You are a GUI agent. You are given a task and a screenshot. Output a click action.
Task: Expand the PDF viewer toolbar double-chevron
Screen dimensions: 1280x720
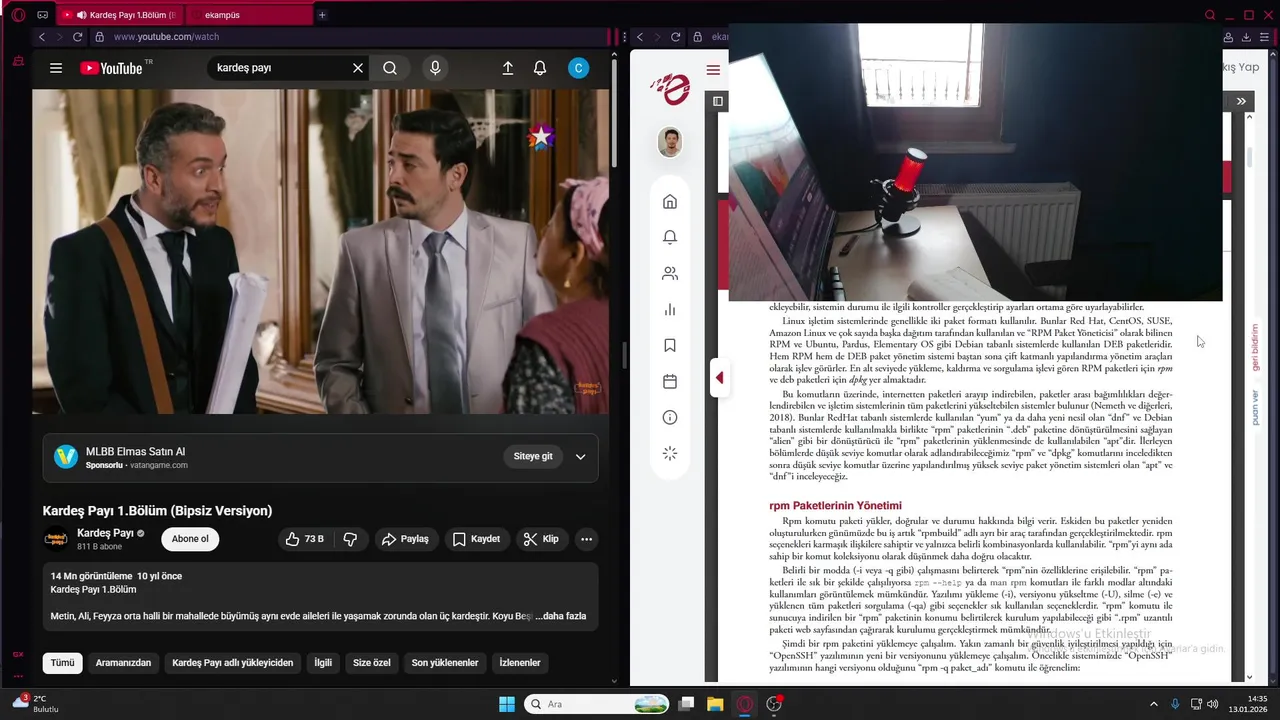point(1241,101)
